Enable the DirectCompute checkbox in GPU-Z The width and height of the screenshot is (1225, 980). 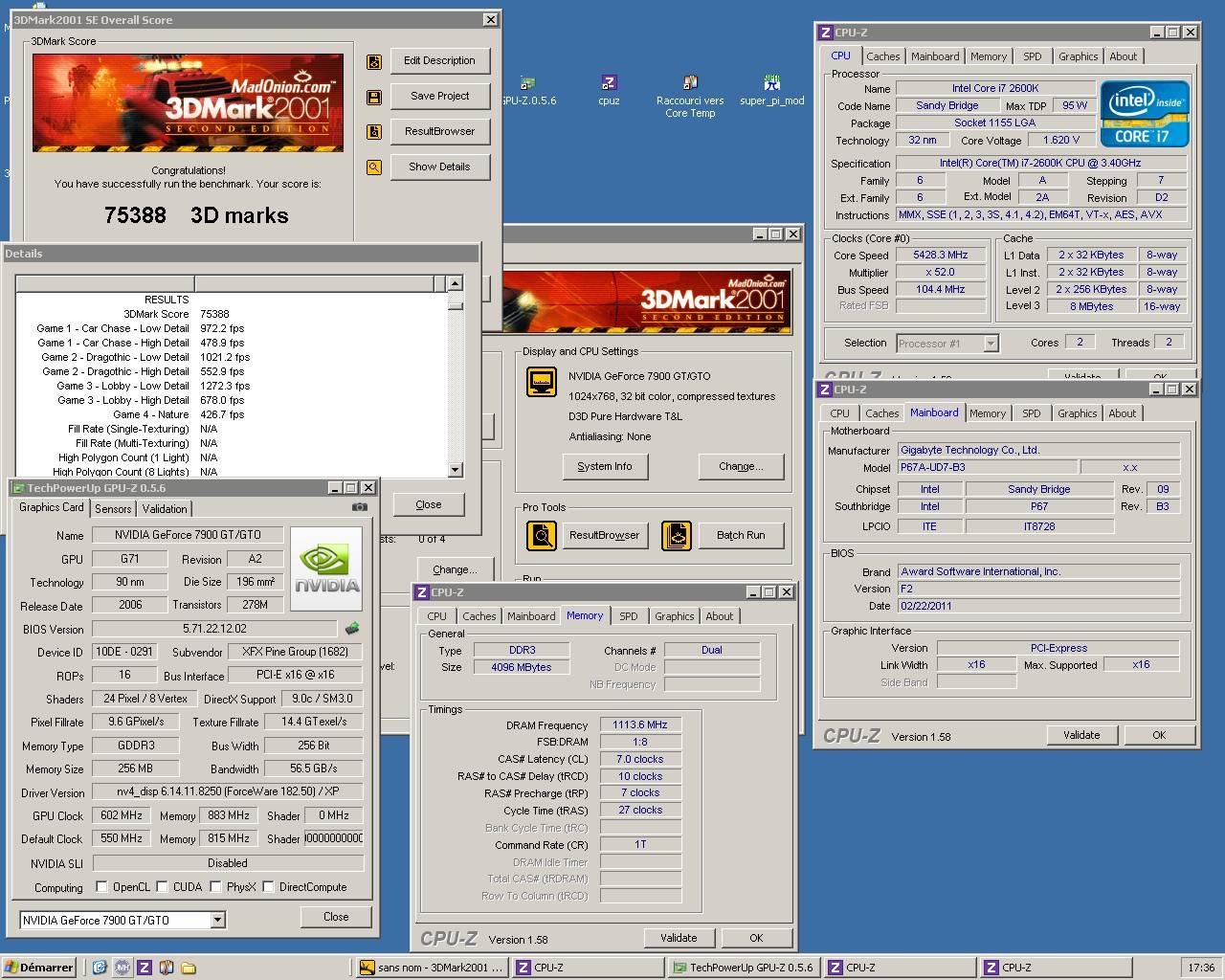268,887
